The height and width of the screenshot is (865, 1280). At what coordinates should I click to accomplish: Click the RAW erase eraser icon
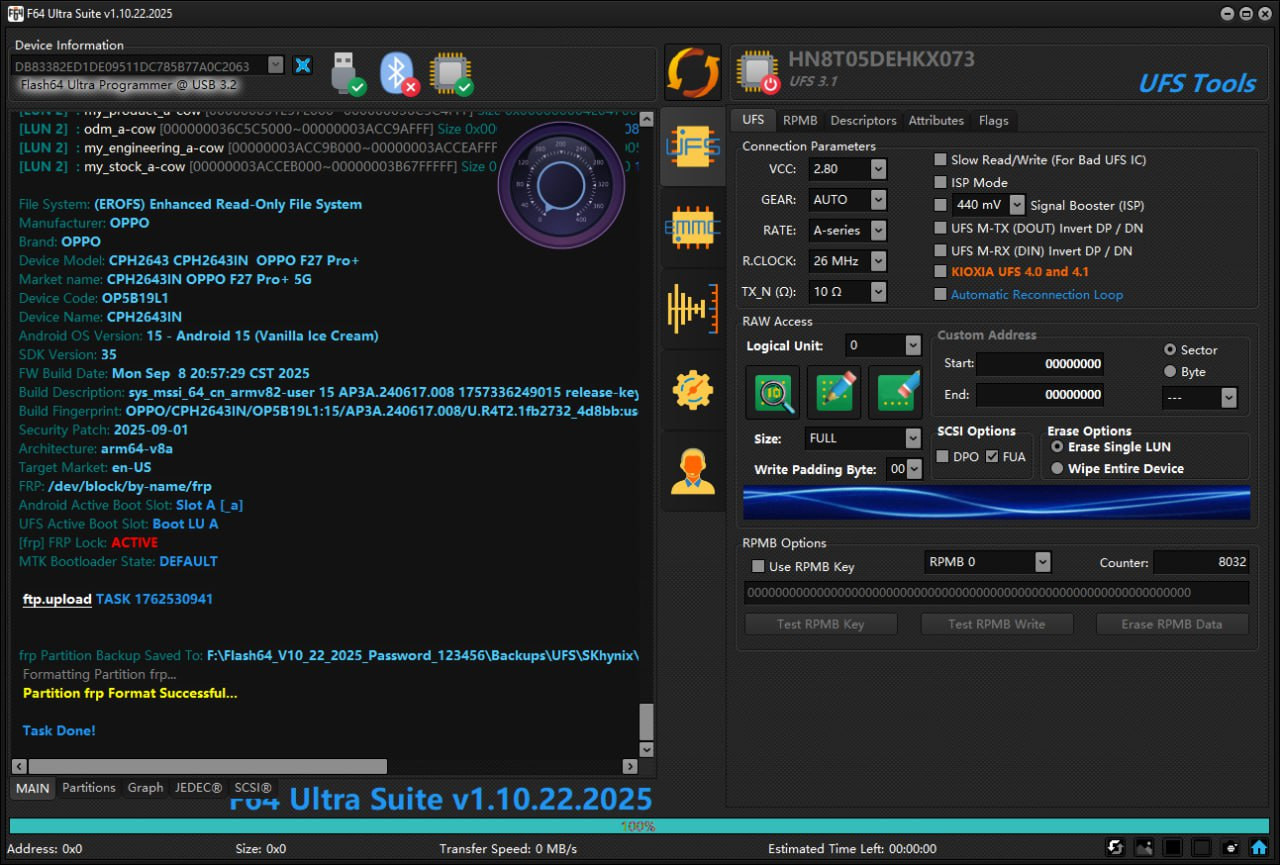pos(894,392)
